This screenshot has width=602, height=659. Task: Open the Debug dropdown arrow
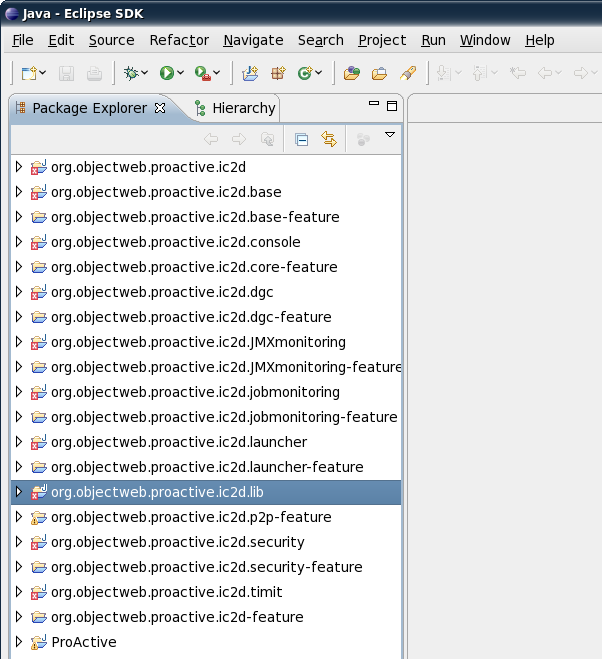pos(145,73)
